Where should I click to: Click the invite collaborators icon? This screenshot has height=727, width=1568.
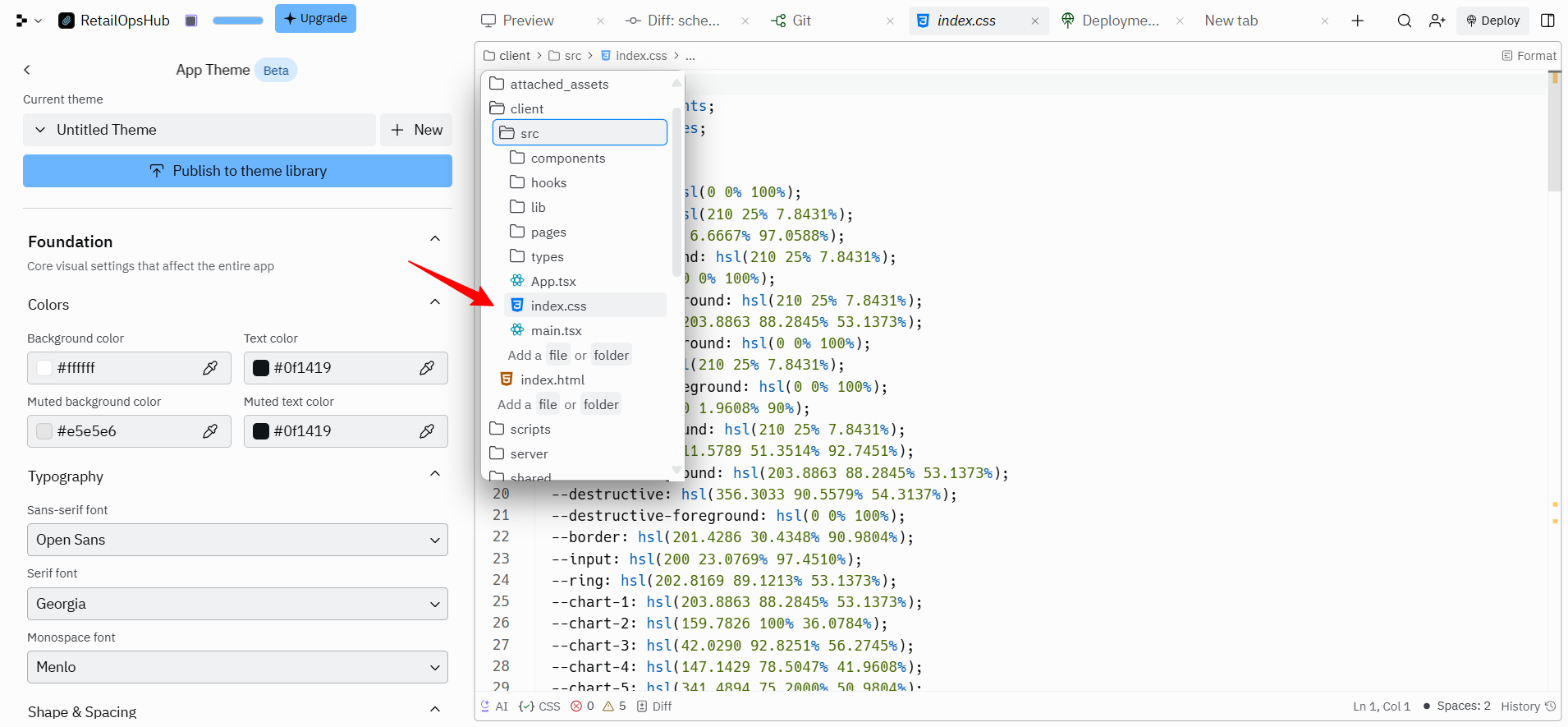[x=1437, y=21]
